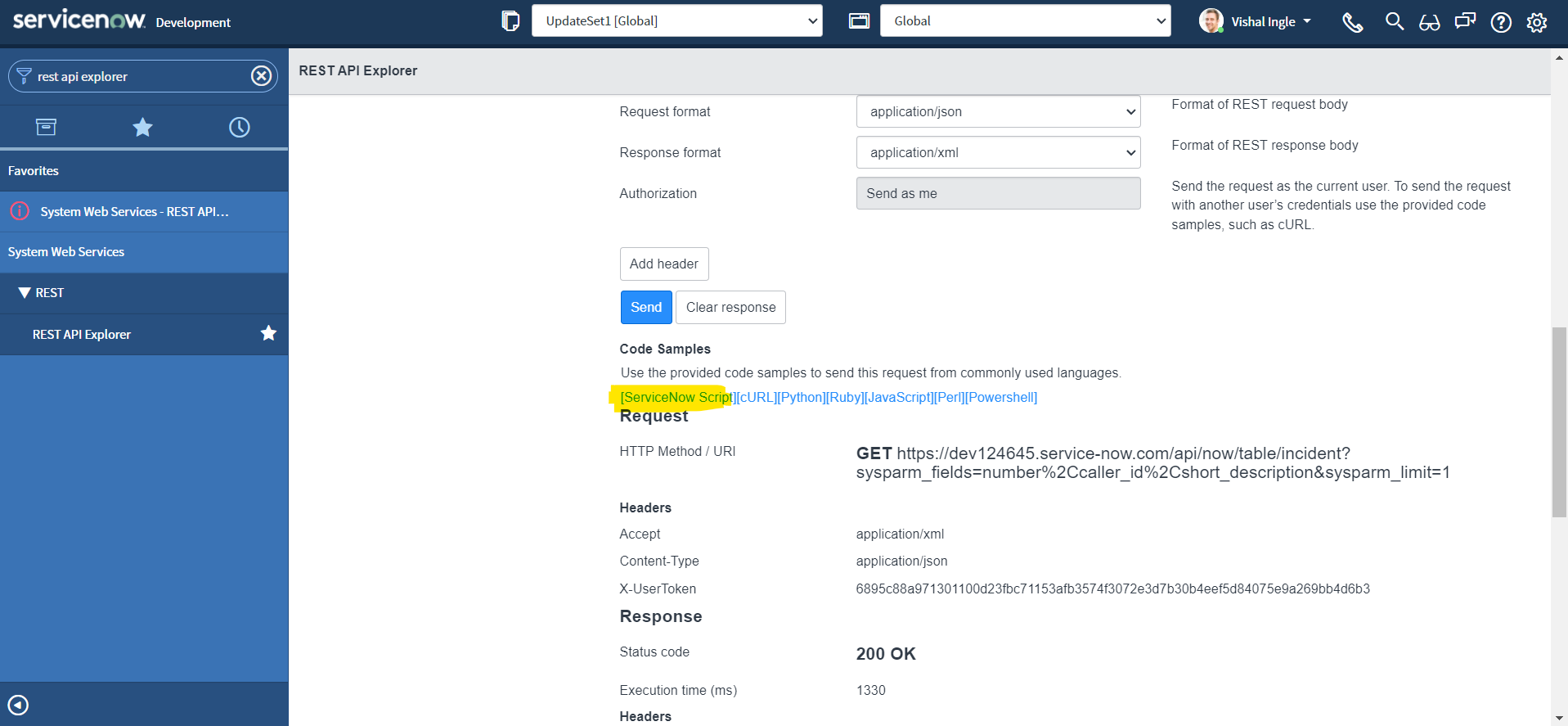Image resolution: width=1568 pixels, height=726 pixels.
Task: Open the ServiceNow Script code sample
Action: coord(677,397)
